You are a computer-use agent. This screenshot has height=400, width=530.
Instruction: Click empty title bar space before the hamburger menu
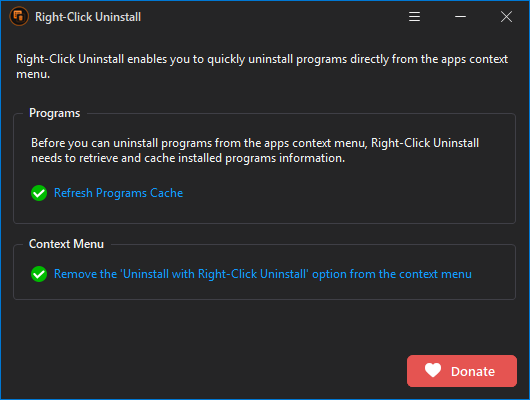click(x=270, y=17)
